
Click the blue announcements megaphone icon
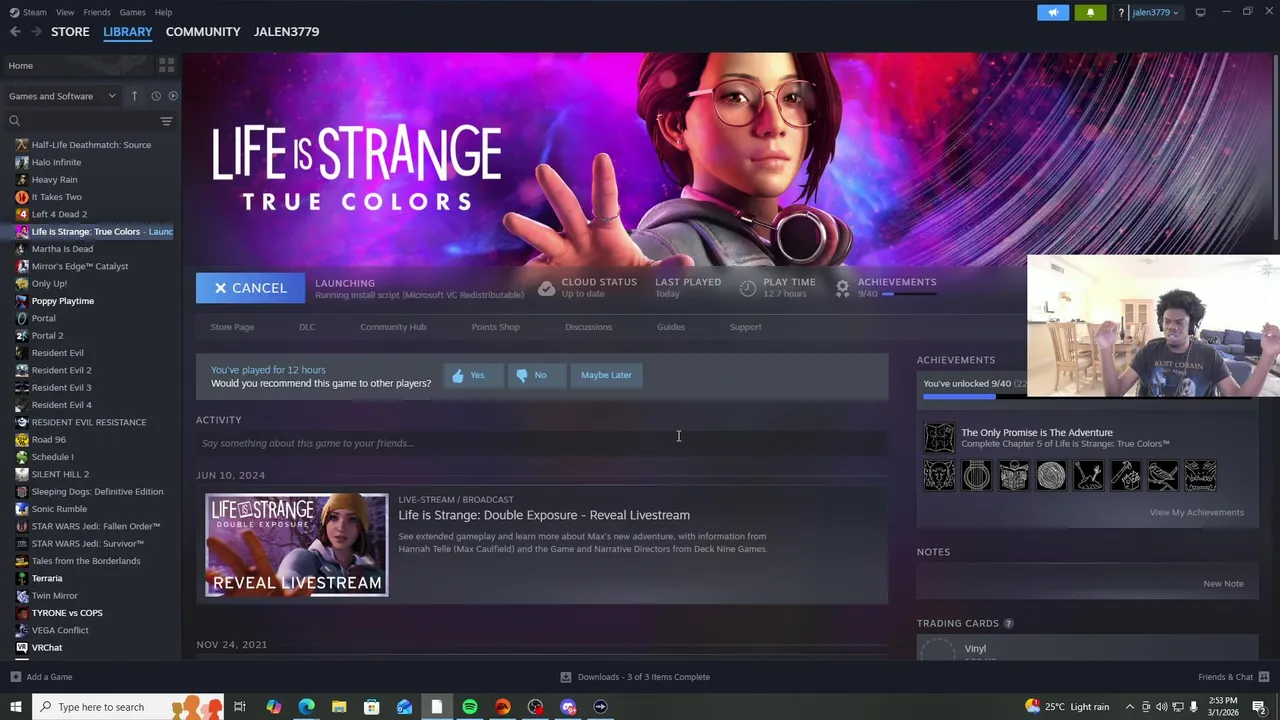(x=1053, y=12)
